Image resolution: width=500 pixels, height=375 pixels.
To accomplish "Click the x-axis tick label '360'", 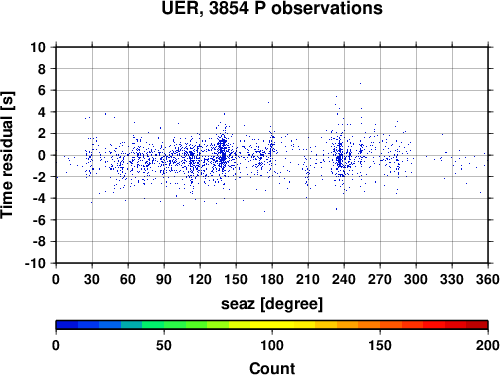I will coord(488,279).
